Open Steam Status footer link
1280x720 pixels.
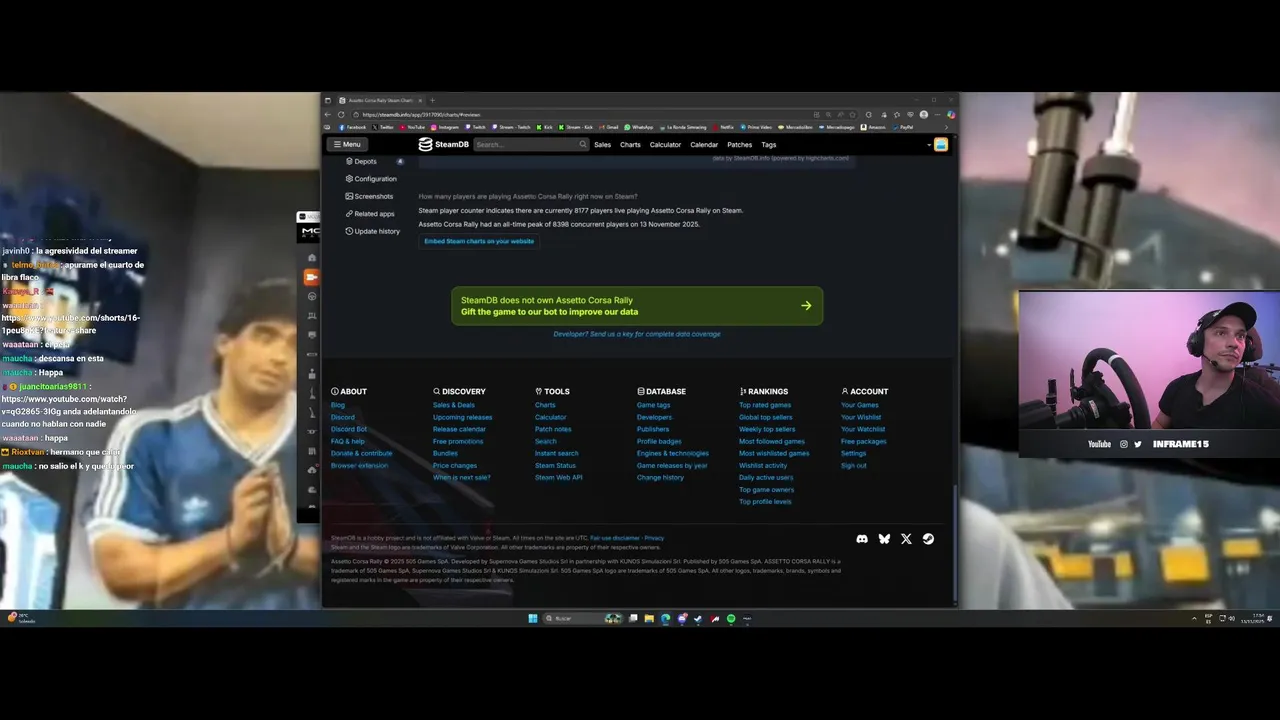555,465
